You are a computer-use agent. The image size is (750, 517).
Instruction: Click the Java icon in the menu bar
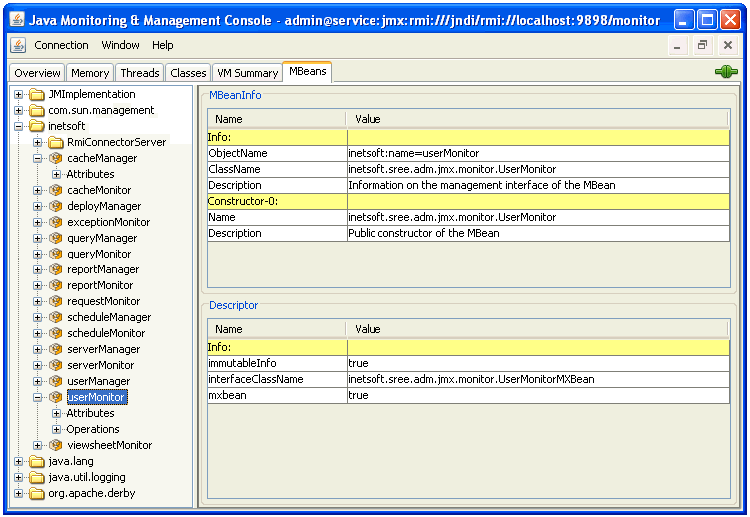[18, 45]
